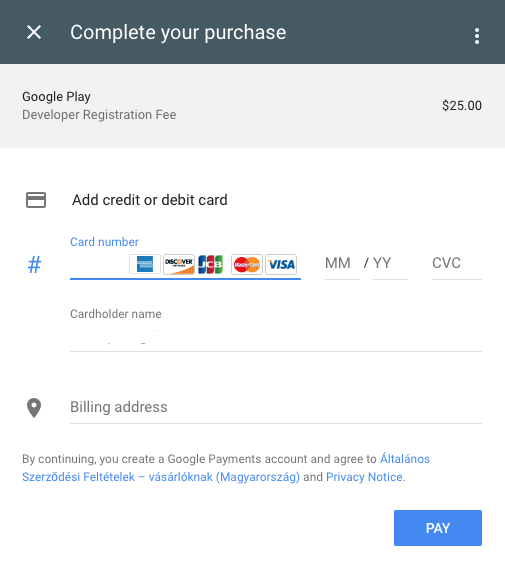Click the Visa card logo

click(x=281, y=264)
